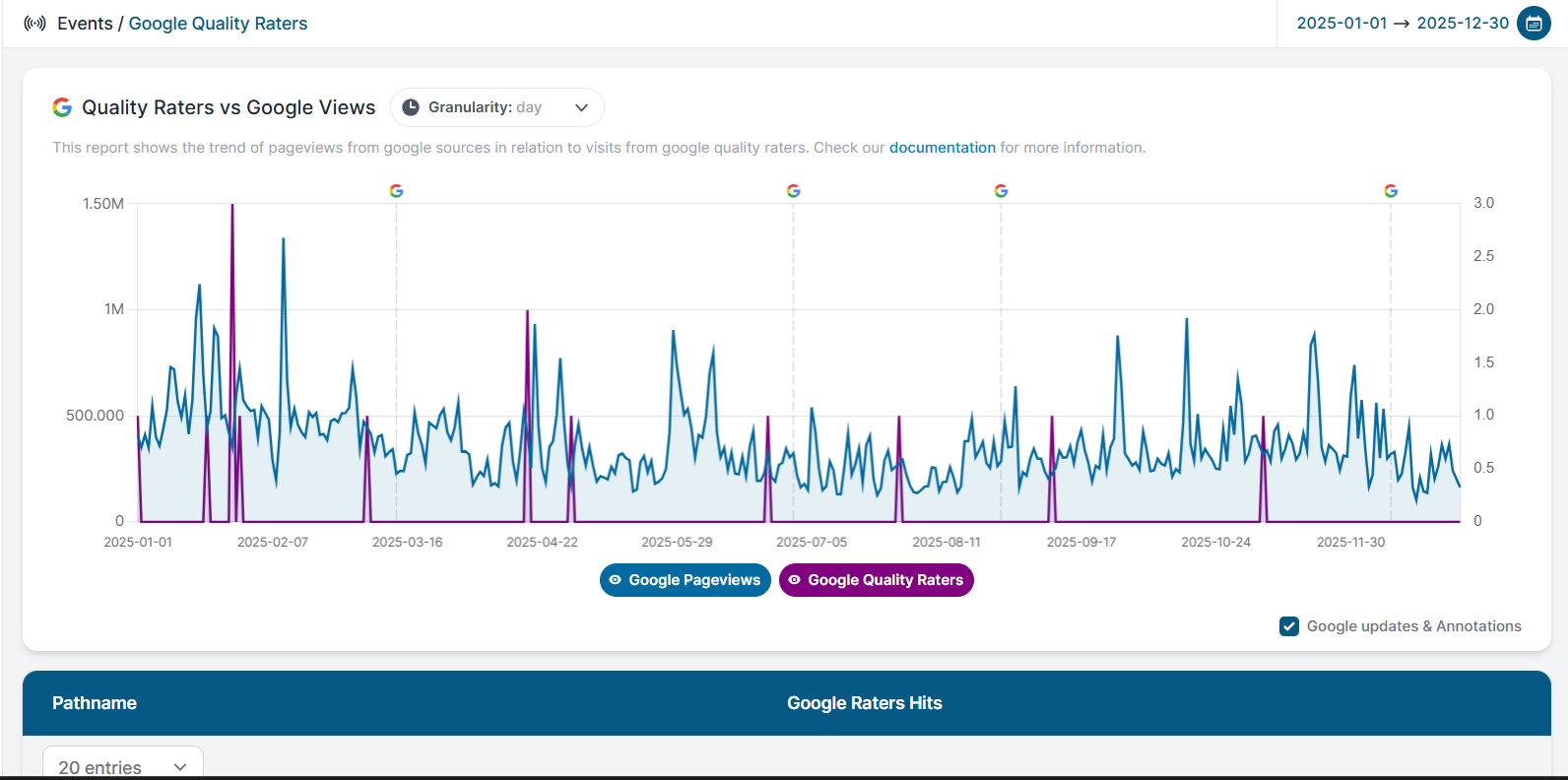1568x780 pixels.
Task: Click the 1.50M left axis label
Action: pyautogui.click(x=103, y=204)
